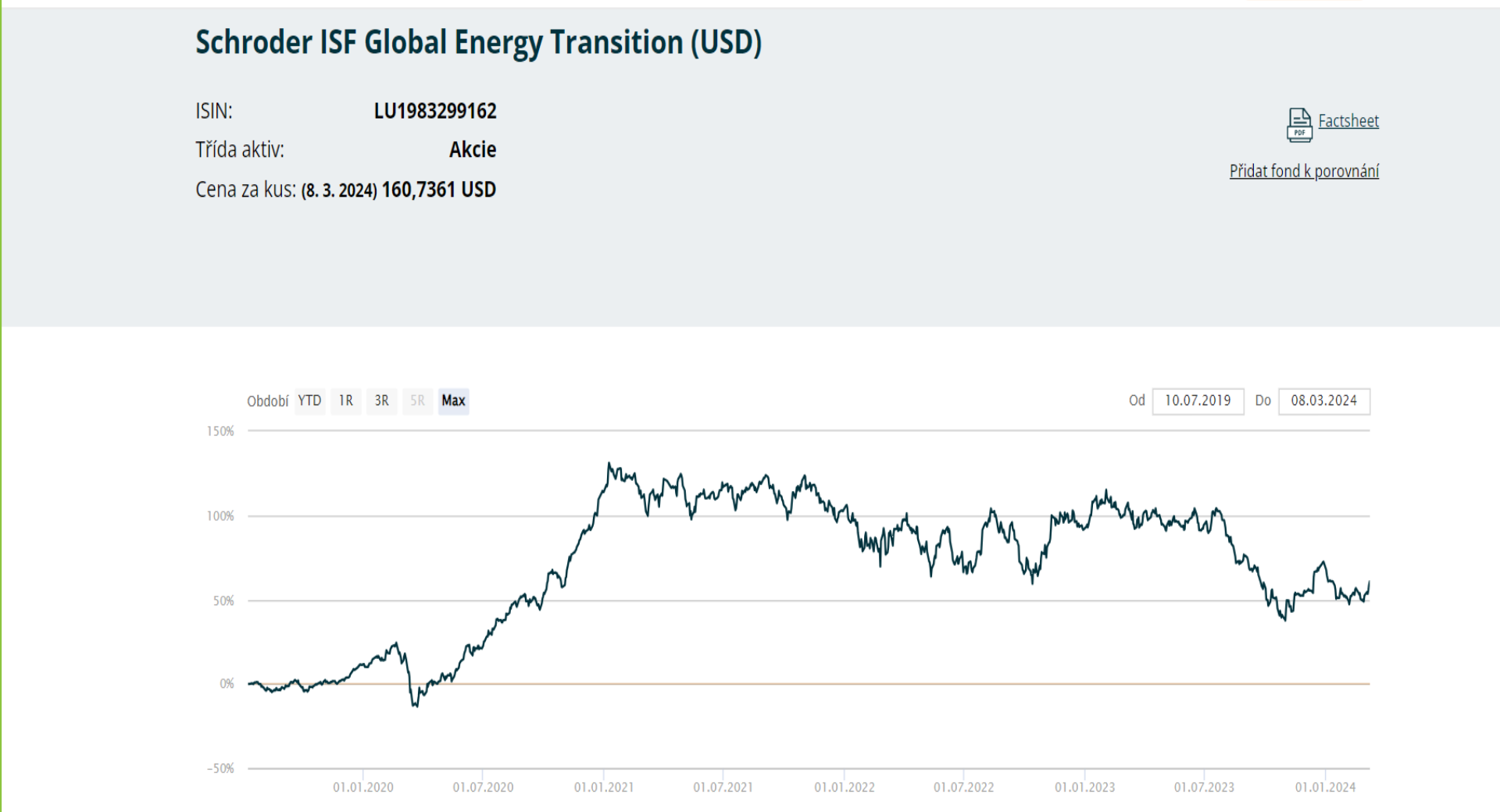Click the 01.01.2024 axis label

coord(1325,787)
